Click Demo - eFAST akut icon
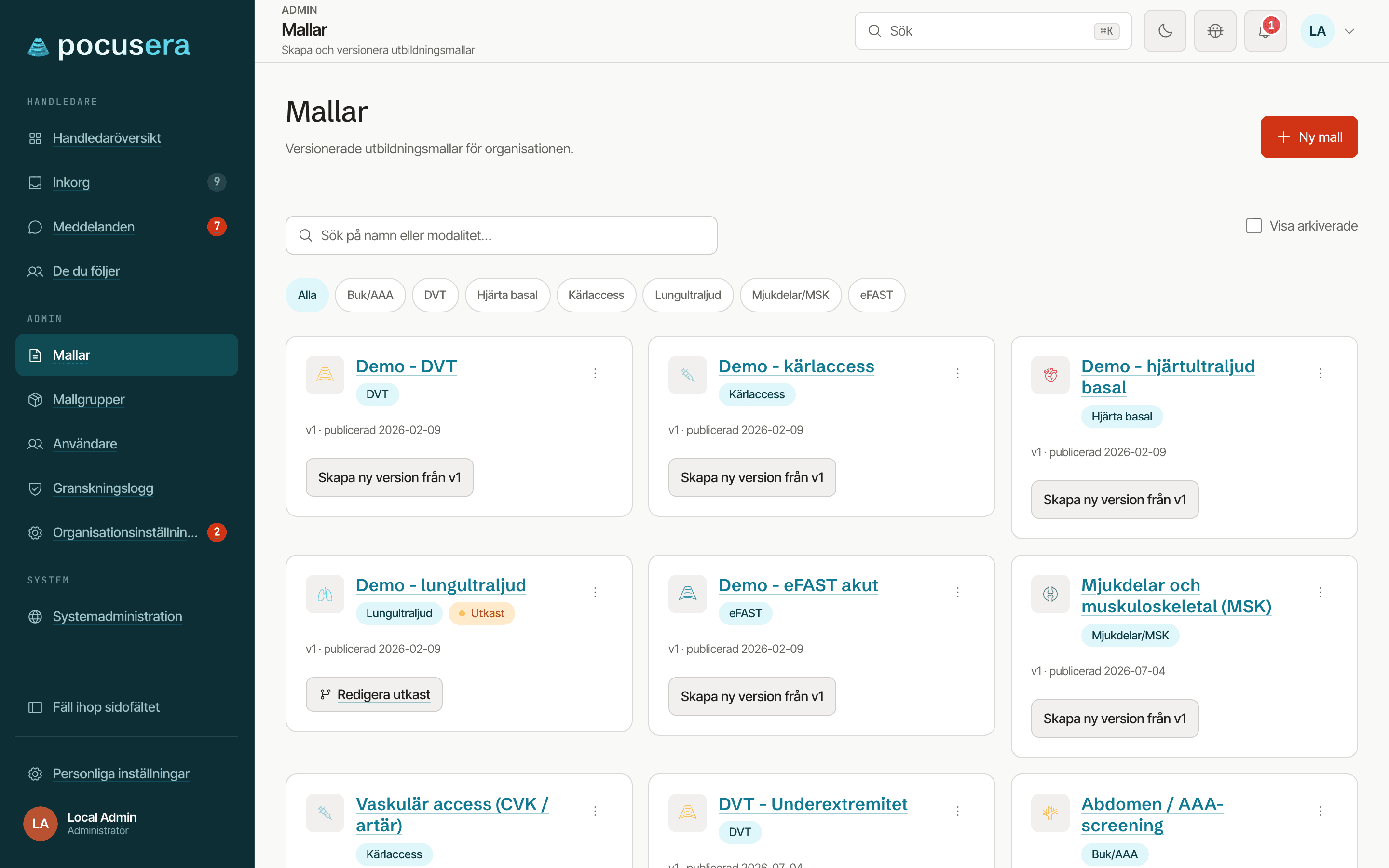 688,594
